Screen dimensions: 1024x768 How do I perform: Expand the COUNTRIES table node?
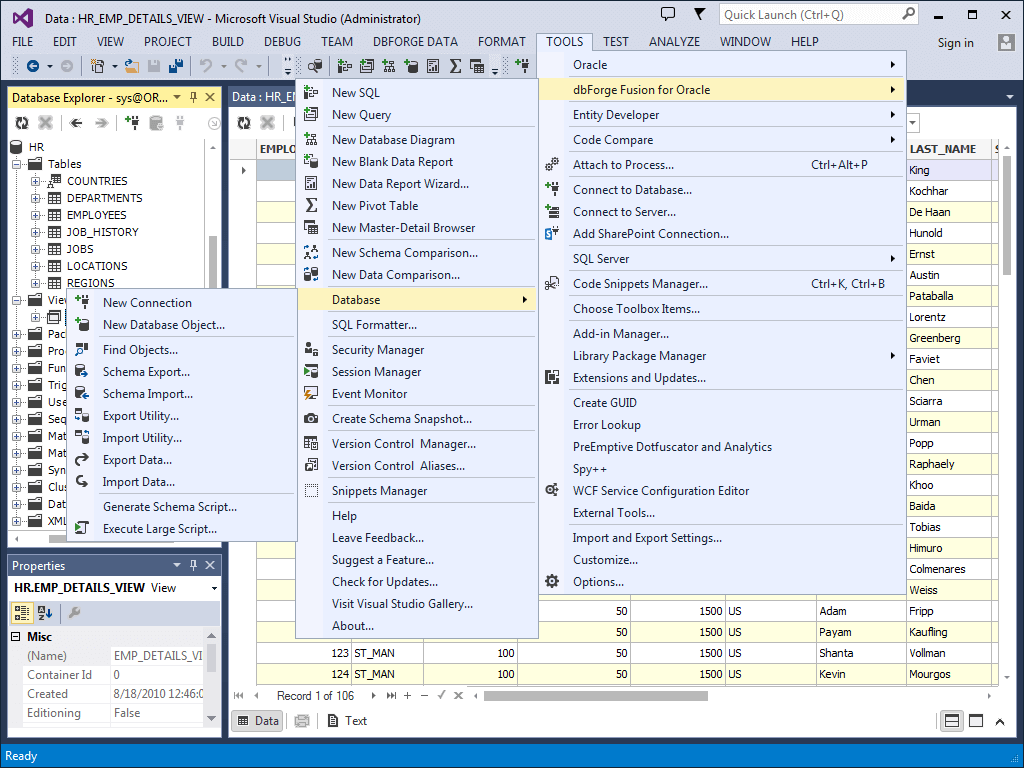36,181
